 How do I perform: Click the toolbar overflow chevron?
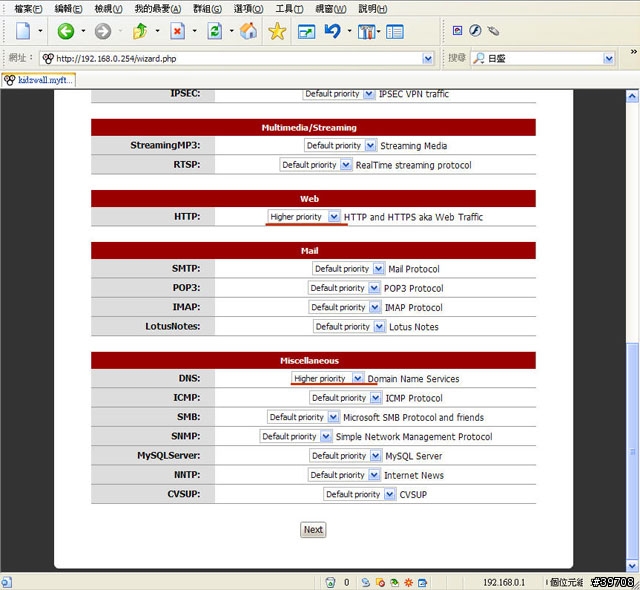tap(633, 51)
